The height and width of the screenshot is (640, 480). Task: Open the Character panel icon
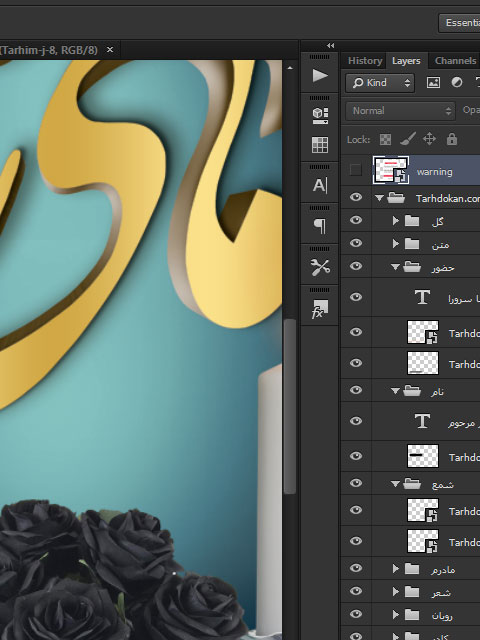(x=320, y=185)
